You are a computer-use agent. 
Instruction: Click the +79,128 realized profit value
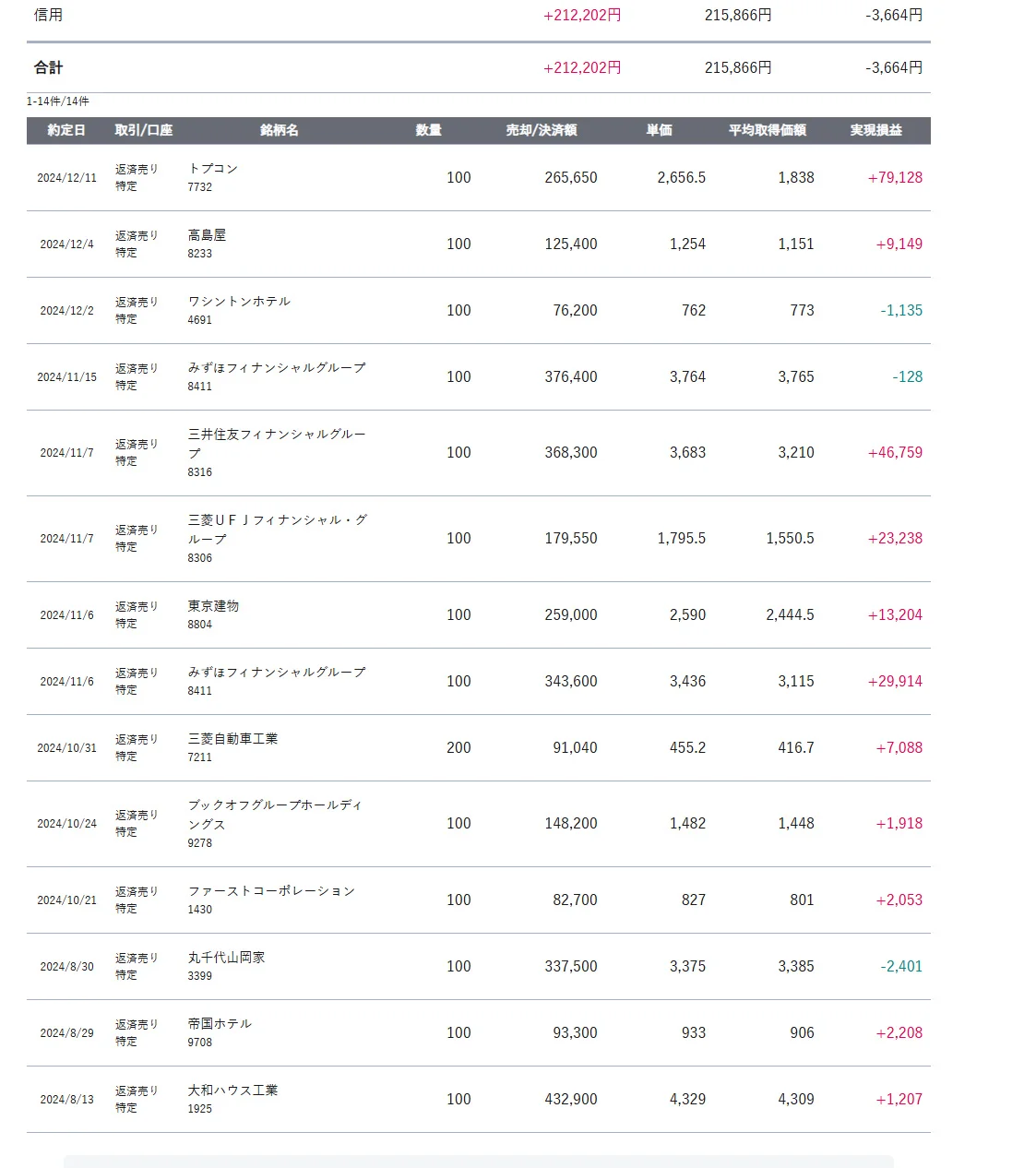point(895,178)
